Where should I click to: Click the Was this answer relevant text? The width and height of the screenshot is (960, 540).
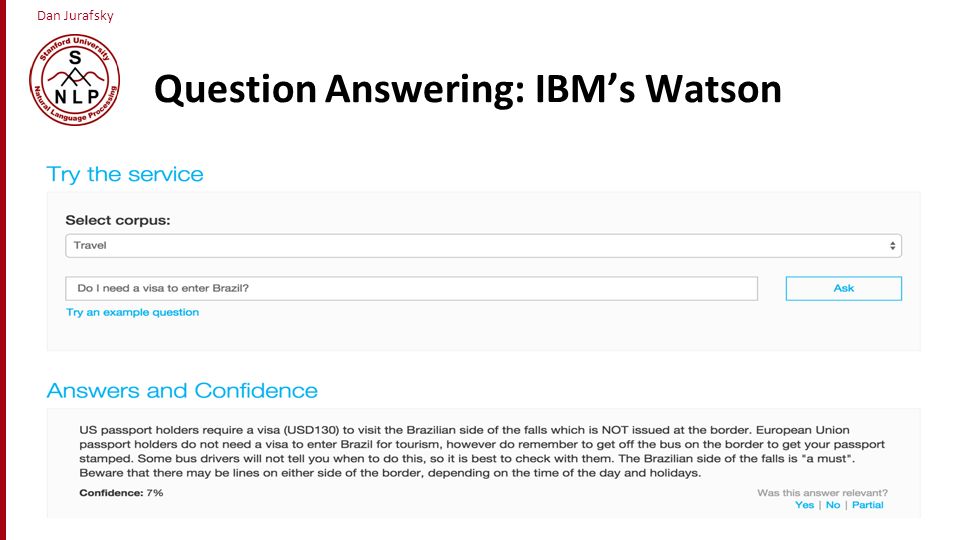pyautogui.click(x=822, y=493)
